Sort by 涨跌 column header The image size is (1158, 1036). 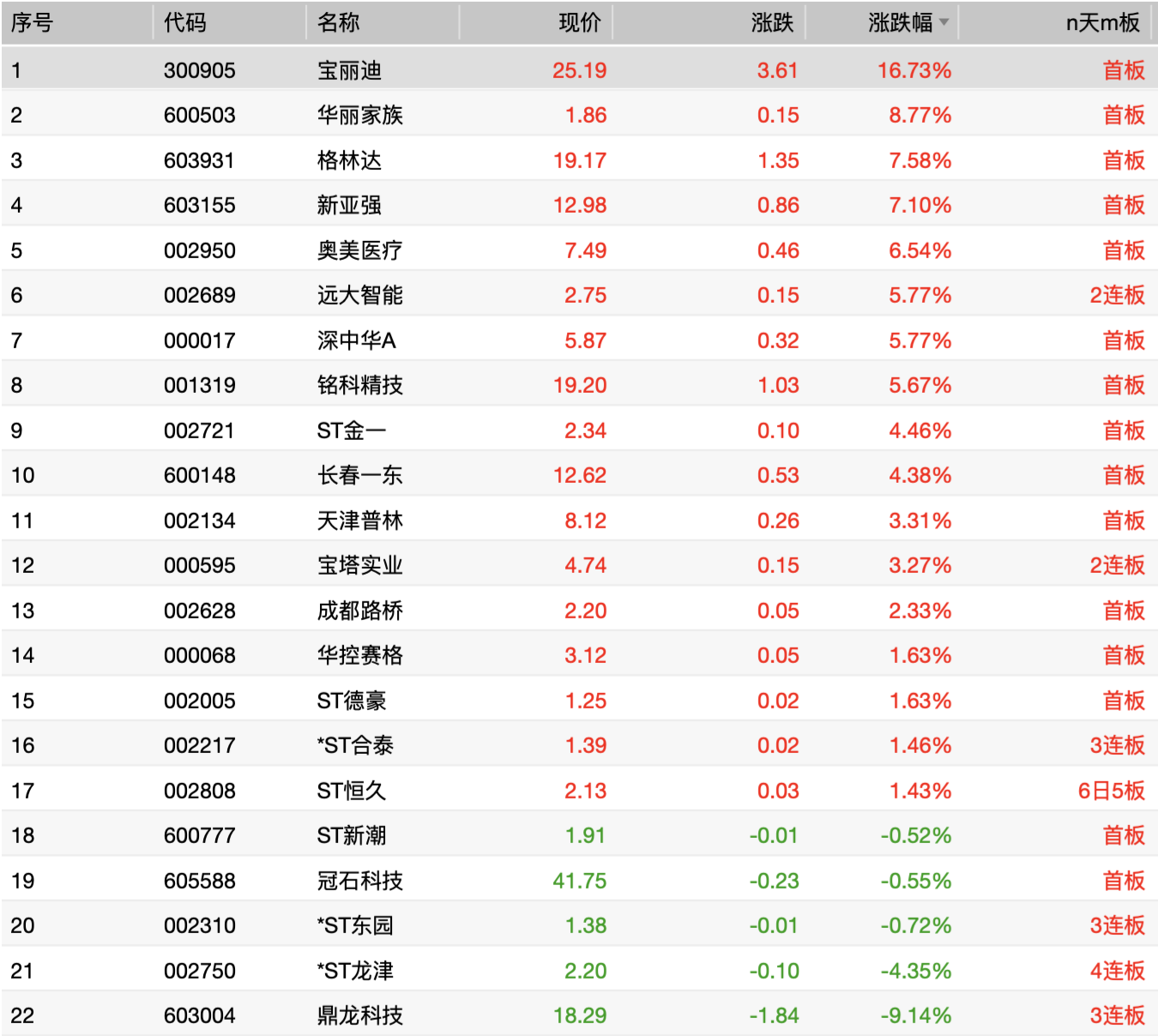pyautogui.click(x=772, y=23)
